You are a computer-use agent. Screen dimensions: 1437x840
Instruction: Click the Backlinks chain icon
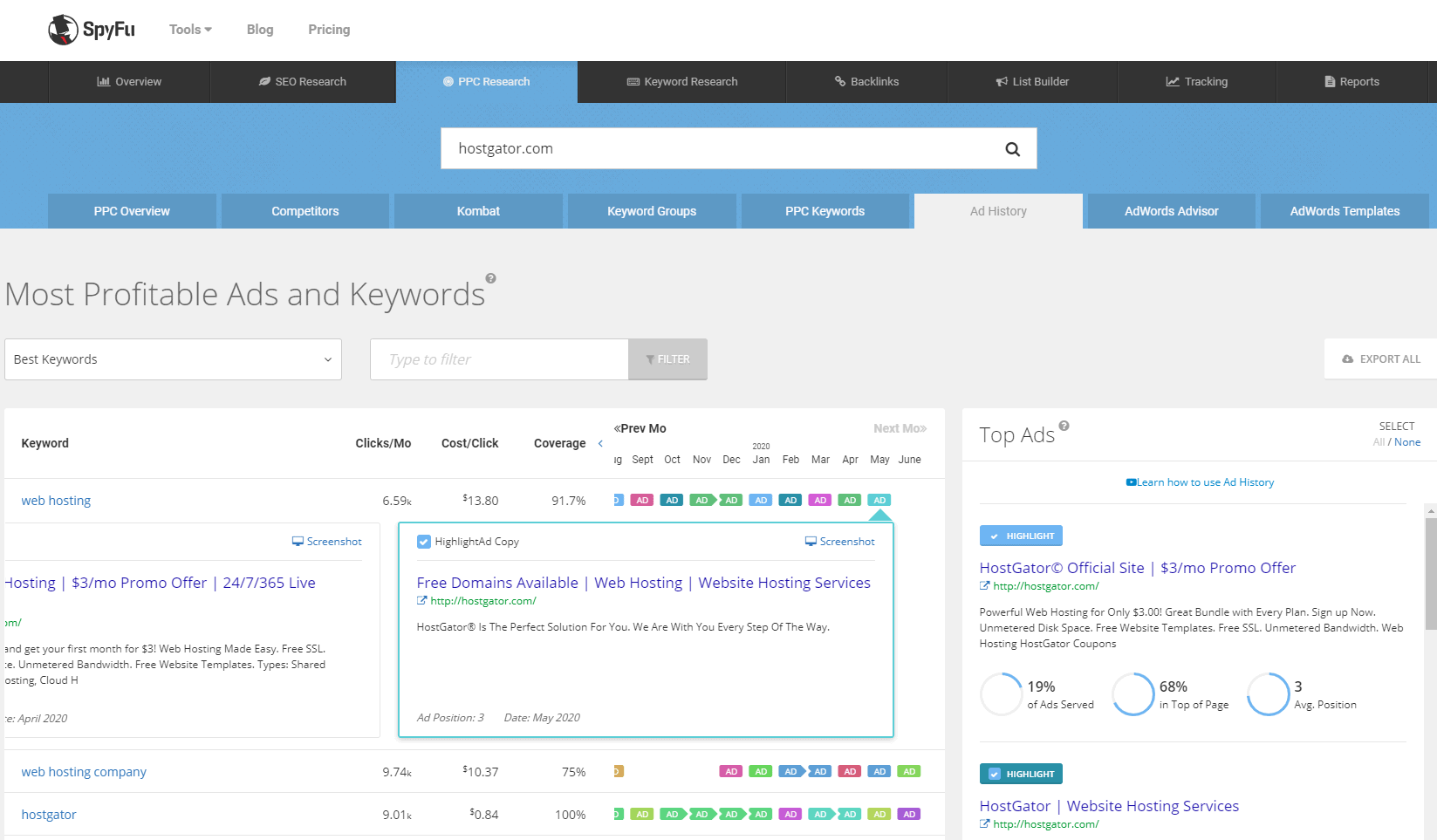tap(840, 82)
